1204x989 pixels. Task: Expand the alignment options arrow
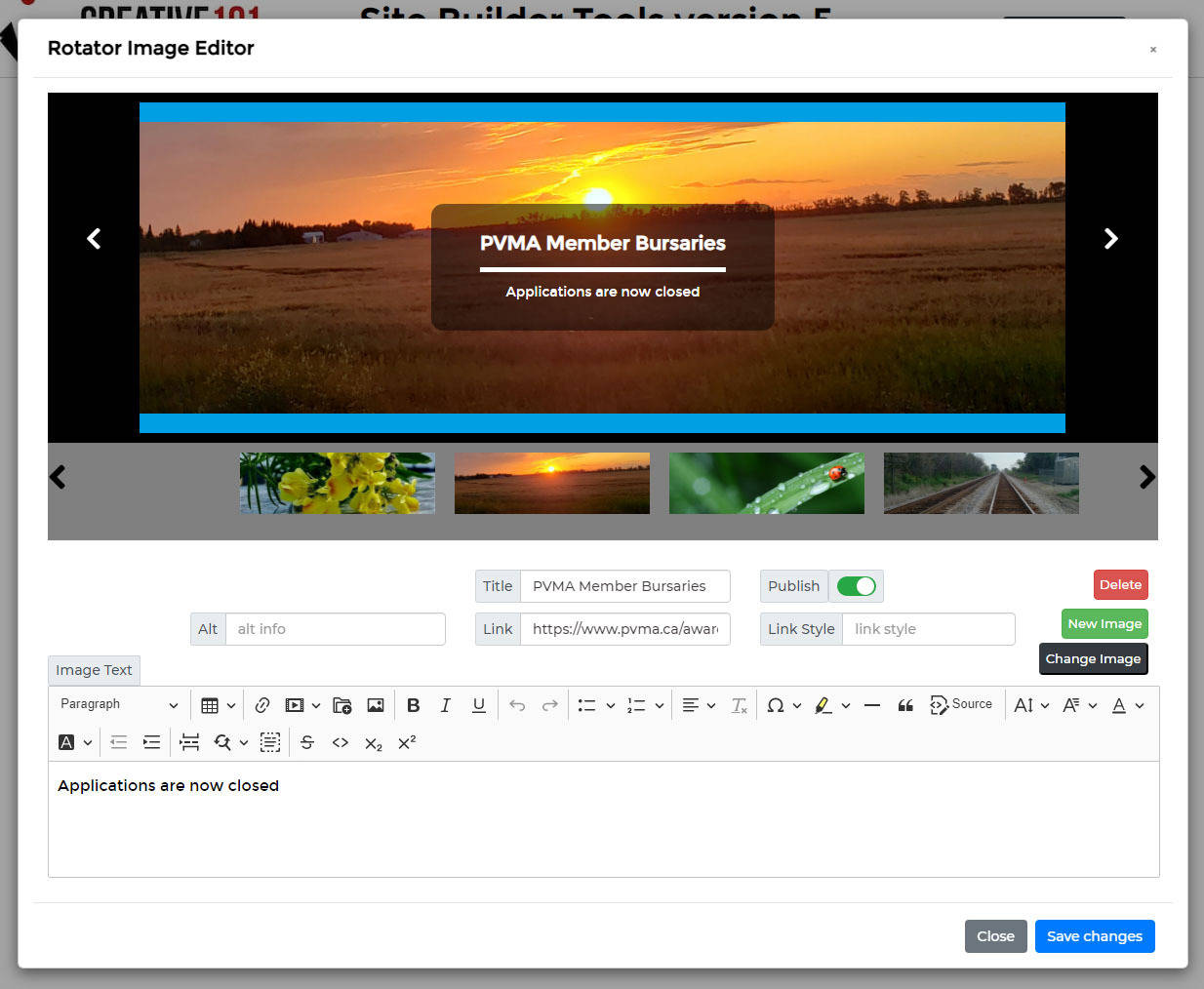point(711,705)
